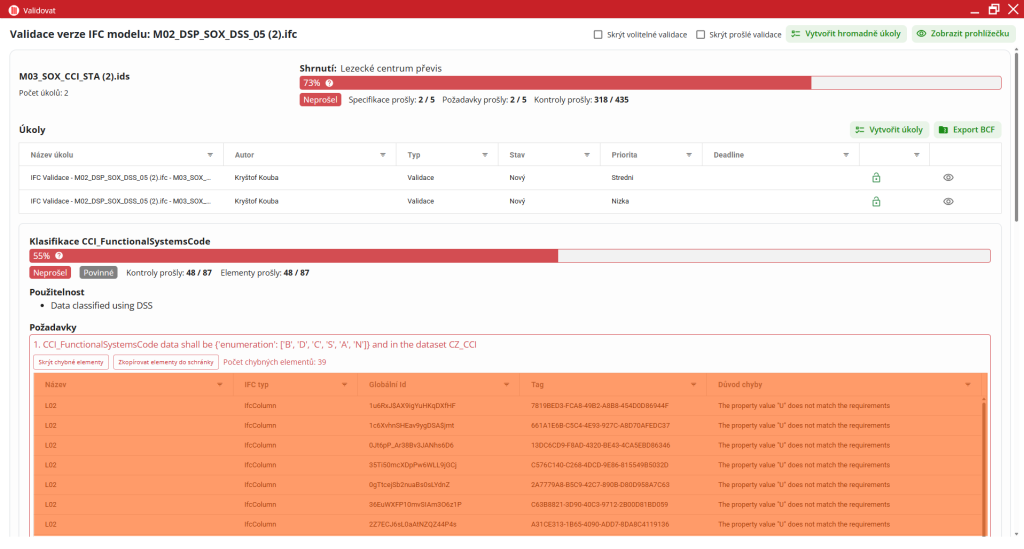View the Nizka priority task via eye icon
The width and height of the screenshot is (1024, 549).
948,201
